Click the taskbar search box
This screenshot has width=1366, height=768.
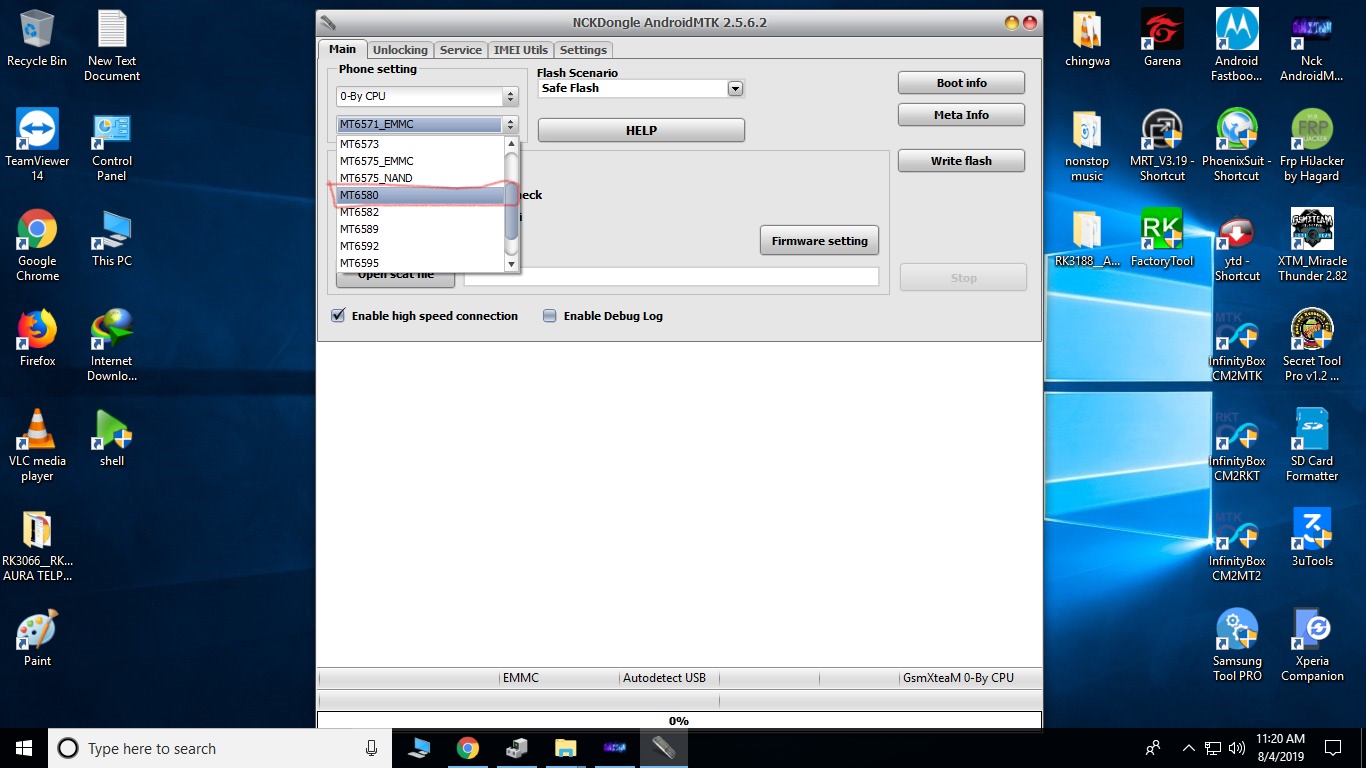(x=220, y=748)
